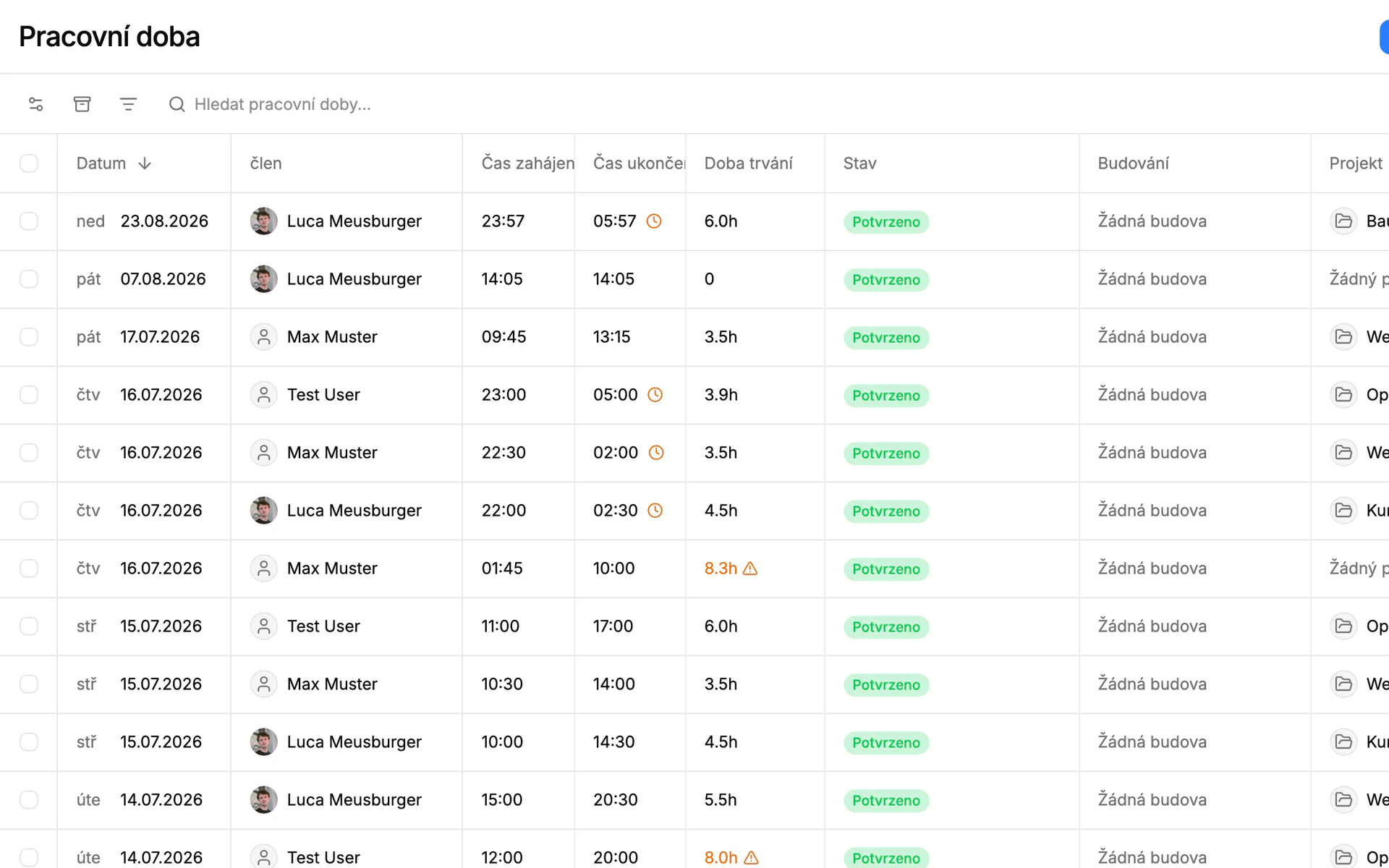The height and width of the screenshot is (868, 1389).
Task: Click Potvrzeno badge in the 07.08.2026 row
Action: coord(886,280)
